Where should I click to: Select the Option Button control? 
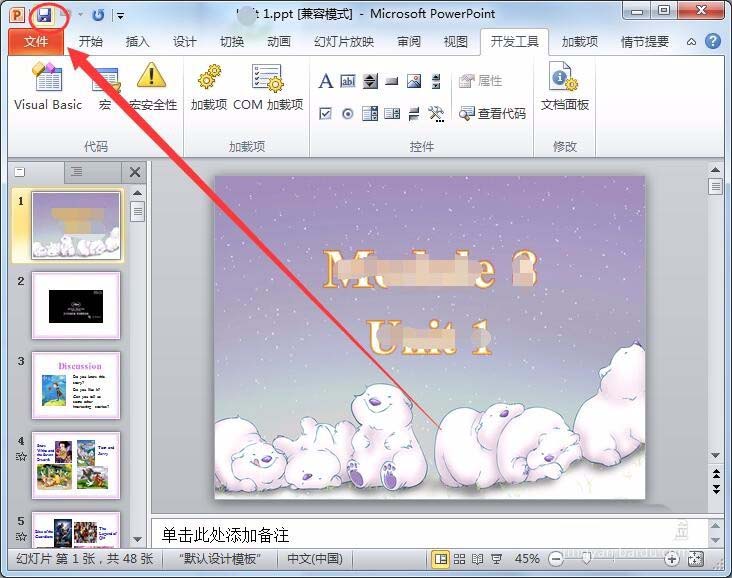[x=348, y=113]
